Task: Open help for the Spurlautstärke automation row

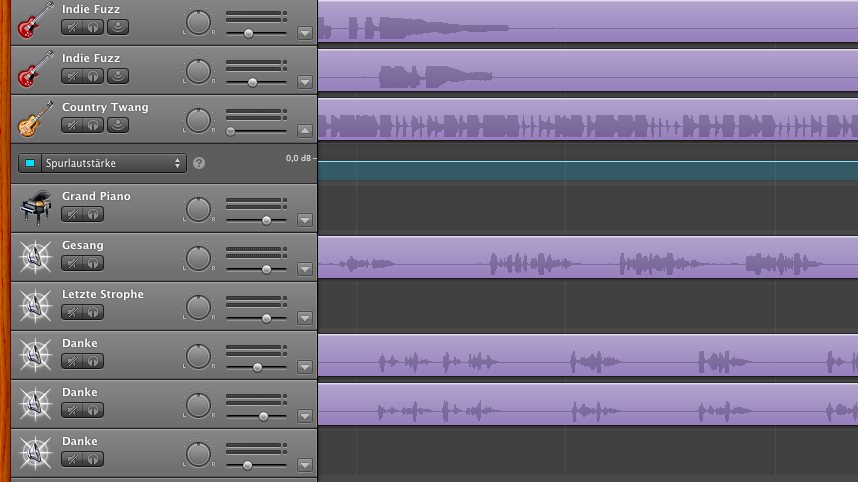Action: [199, 163]
